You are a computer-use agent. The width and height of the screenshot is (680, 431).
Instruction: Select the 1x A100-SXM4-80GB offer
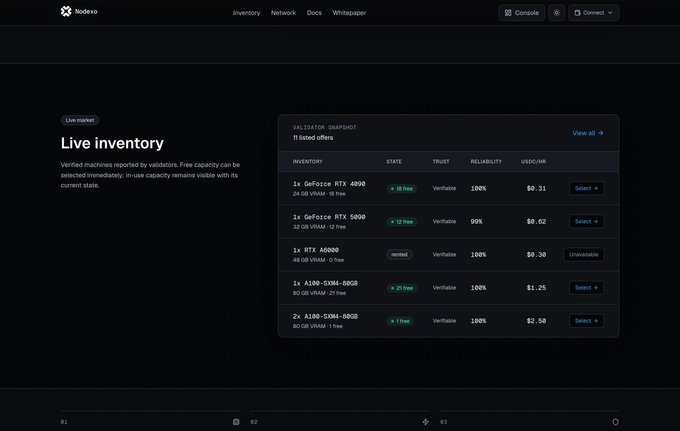click(x=586, y=288)
